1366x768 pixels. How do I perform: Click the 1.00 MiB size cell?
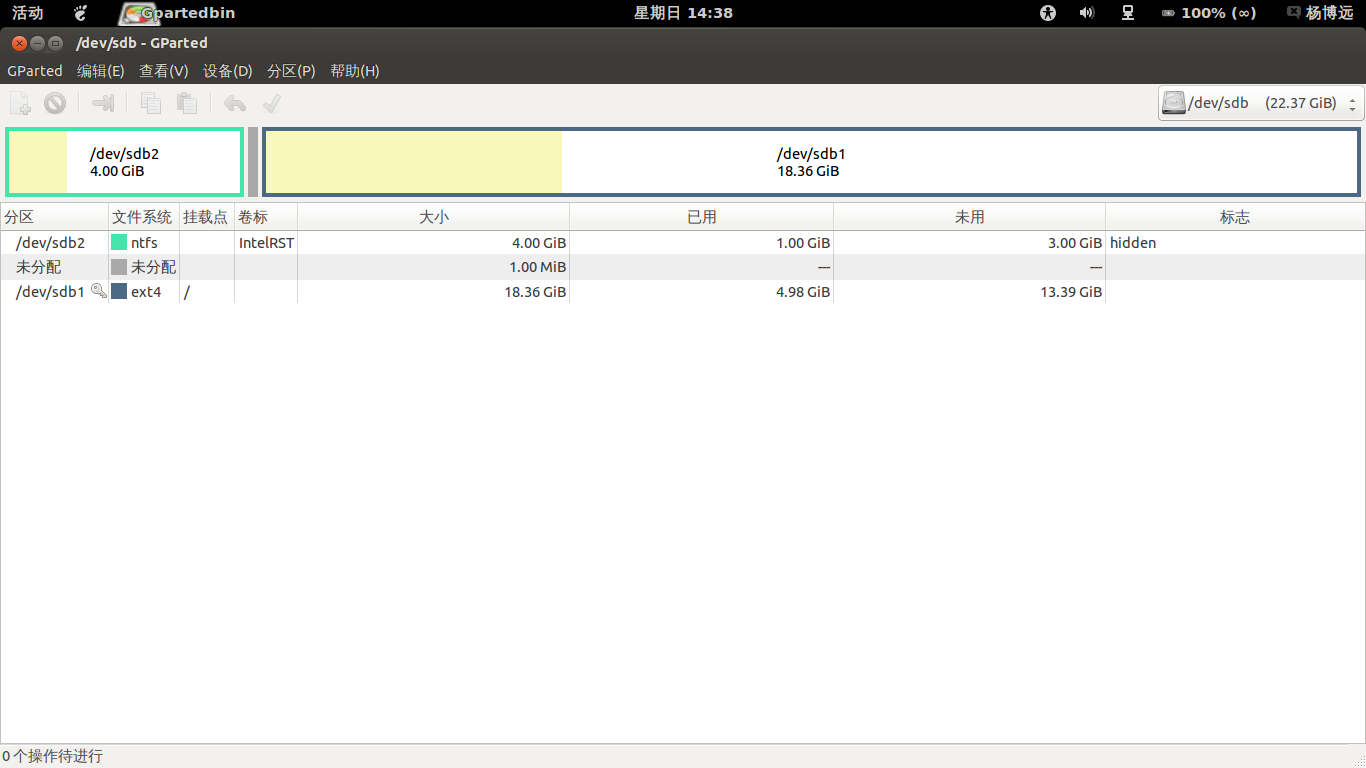538,267
